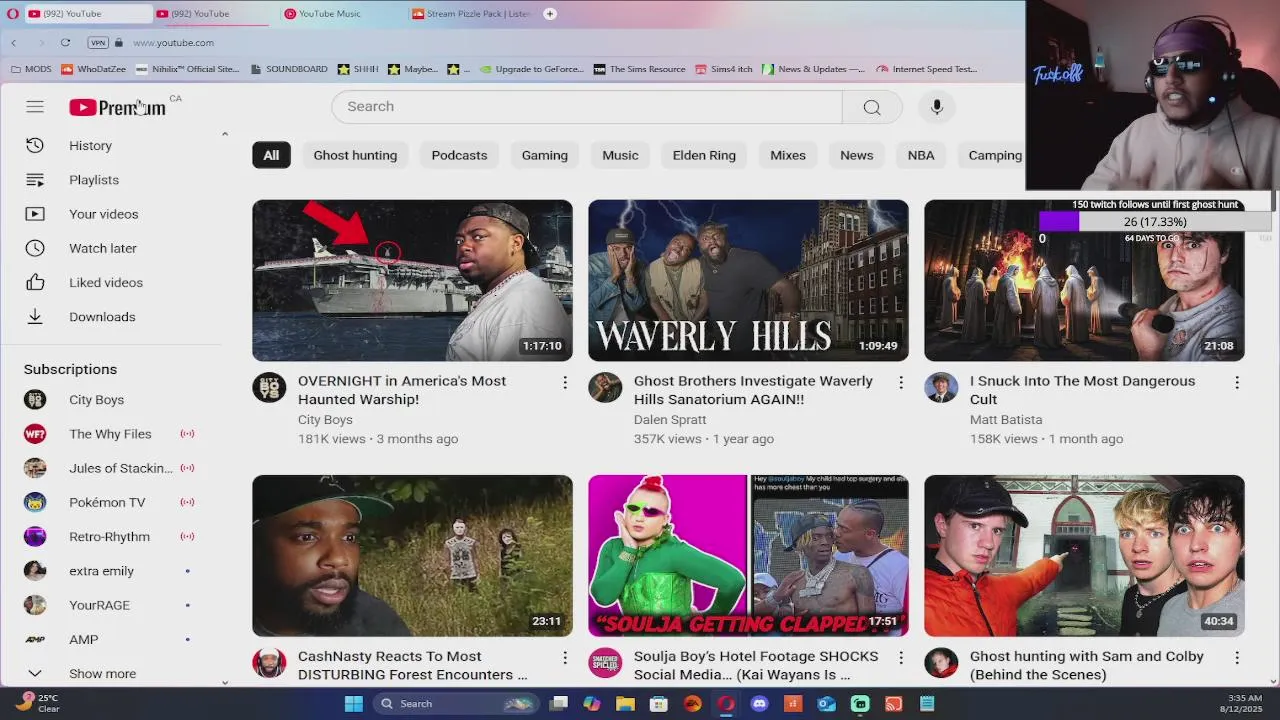Select the NBA filter chip
Screen dimensions: 1280x720
[x=921, y=155]
